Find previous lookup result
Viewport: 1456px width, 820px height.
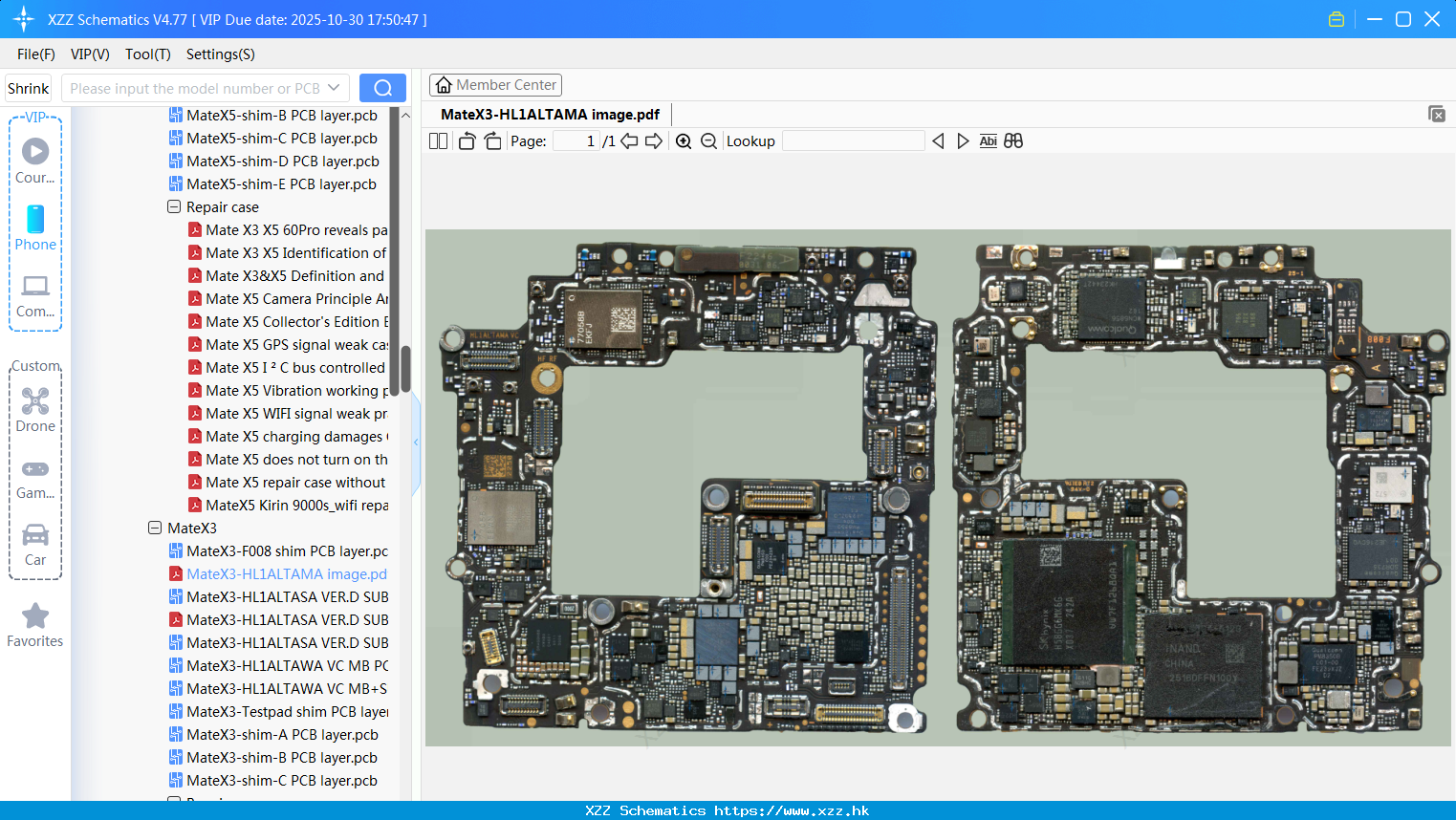point(938,141)
